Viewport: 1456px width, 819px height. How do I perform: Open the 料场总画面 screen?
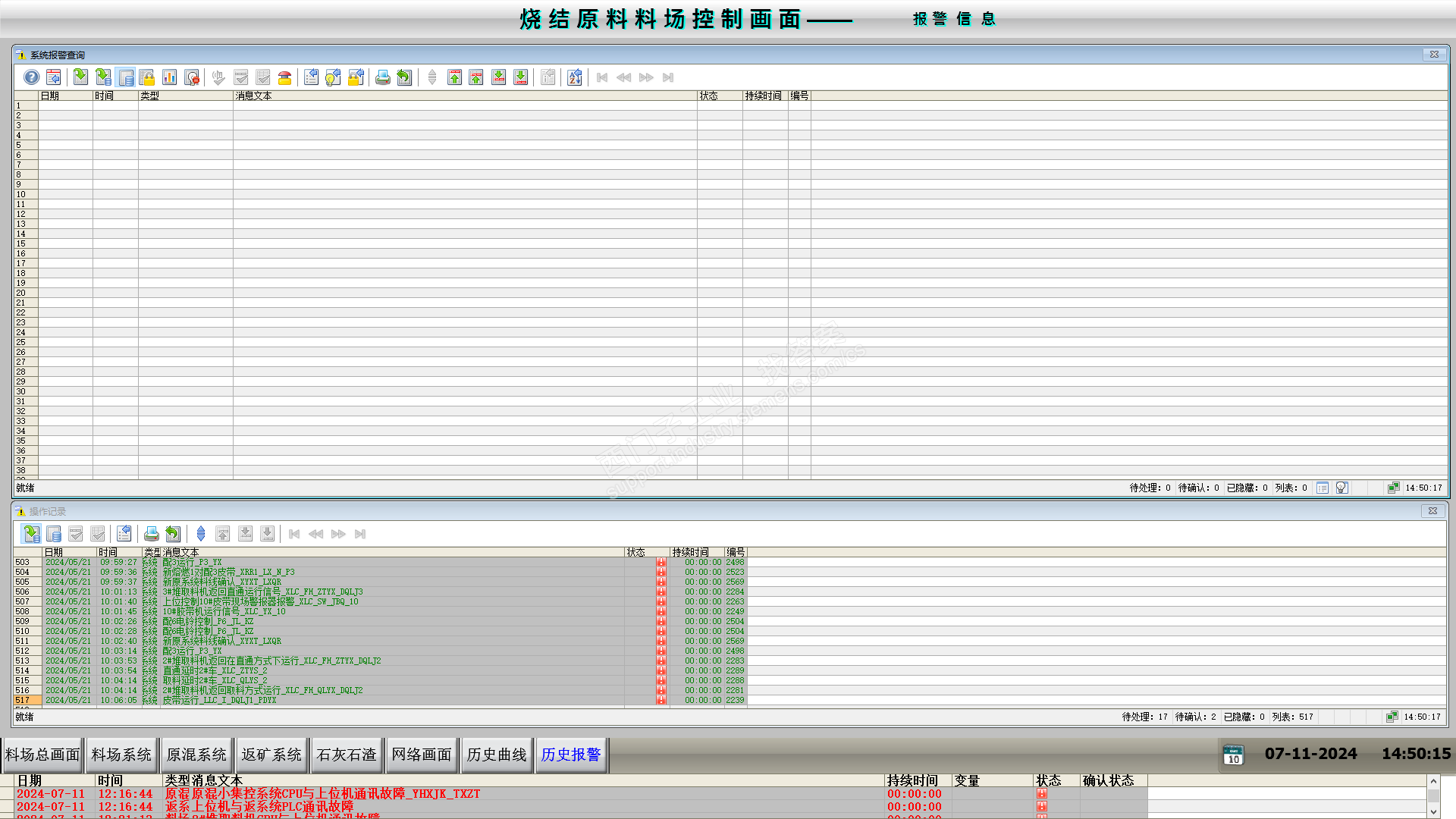[42, 755]
